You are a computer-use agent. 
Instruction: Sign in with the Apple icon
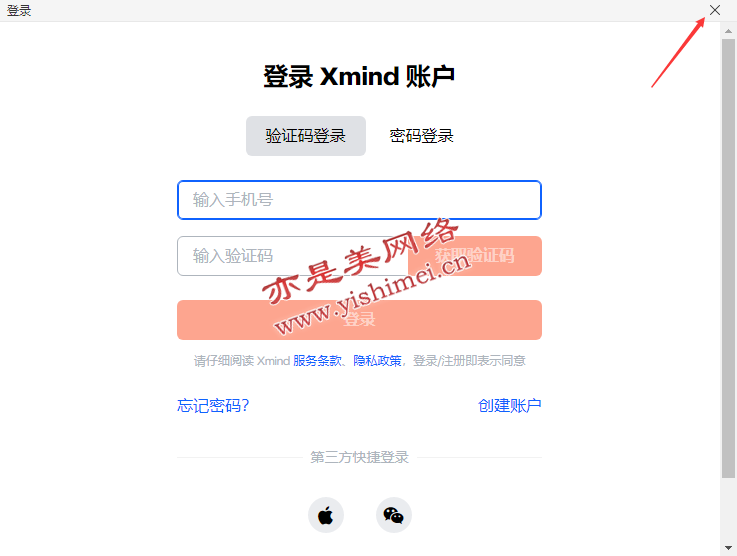click(x=326, y=515)
